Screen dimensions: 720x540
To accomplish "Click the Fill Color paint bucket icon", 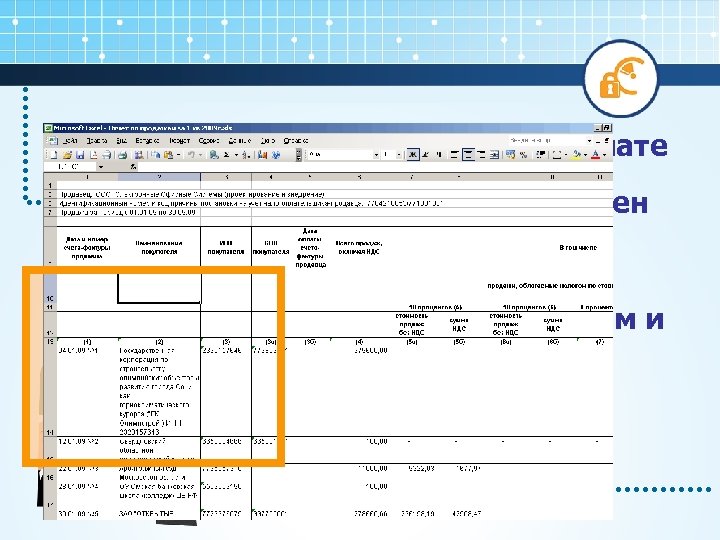I will point(577,154).
